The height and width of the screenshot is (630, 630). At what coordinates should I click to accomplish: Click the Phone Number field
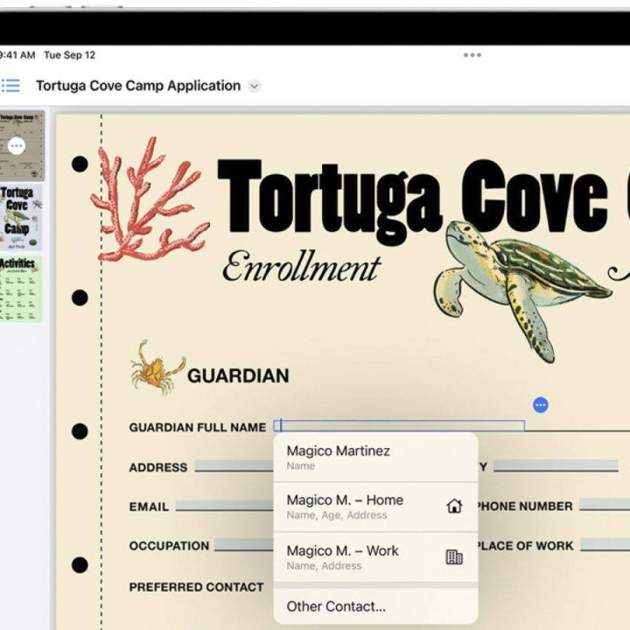coord(604,506)
